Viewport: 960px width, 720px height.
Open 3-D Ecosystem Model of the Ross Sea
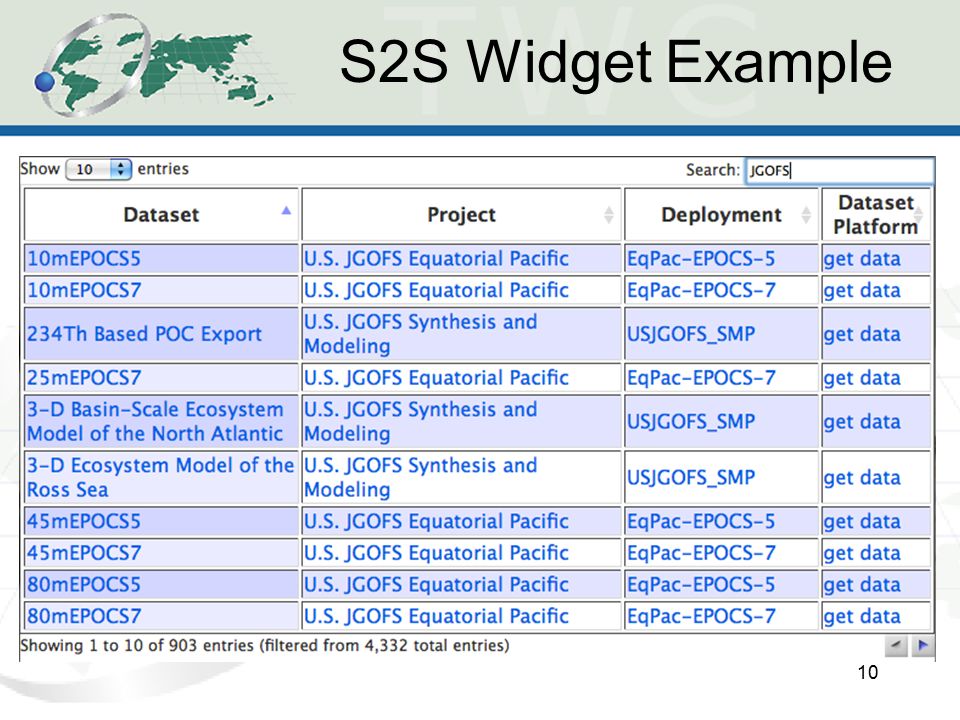[x=160, y=477]
